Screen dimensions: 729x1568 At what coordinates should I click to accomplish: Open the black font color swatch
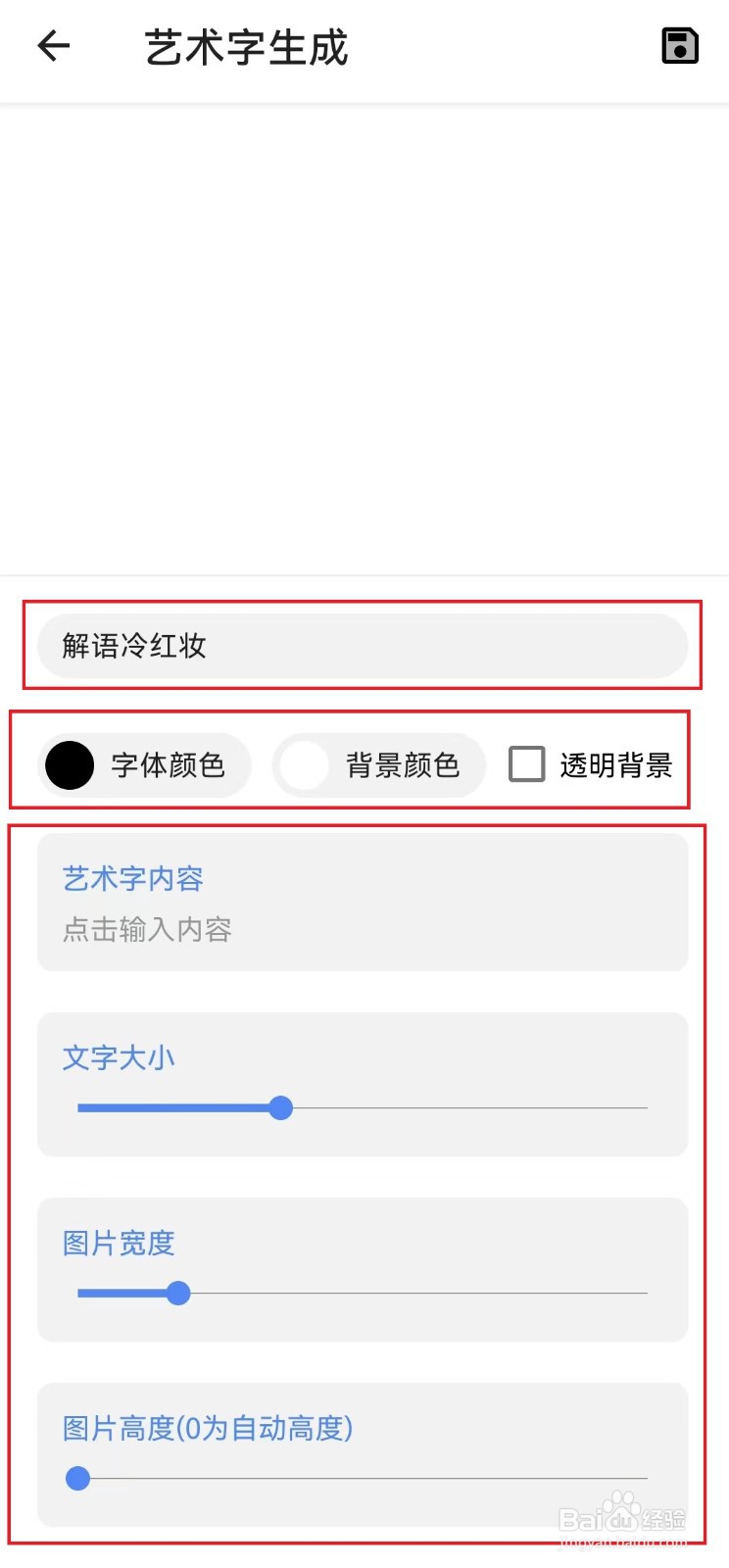[70, 765]
